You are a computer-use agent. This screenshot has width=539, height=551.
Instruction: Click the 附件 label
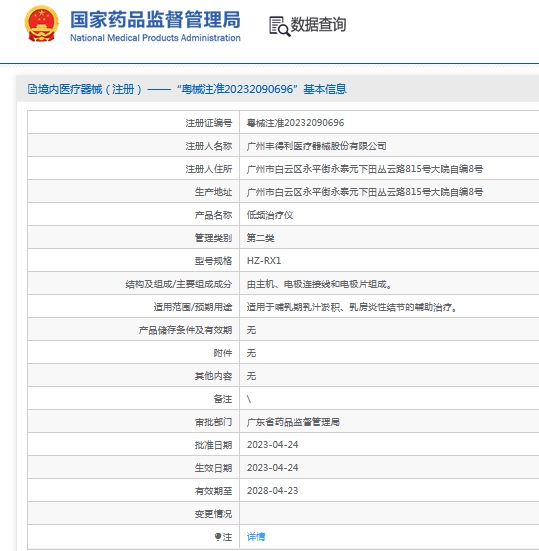coord(223,353)
